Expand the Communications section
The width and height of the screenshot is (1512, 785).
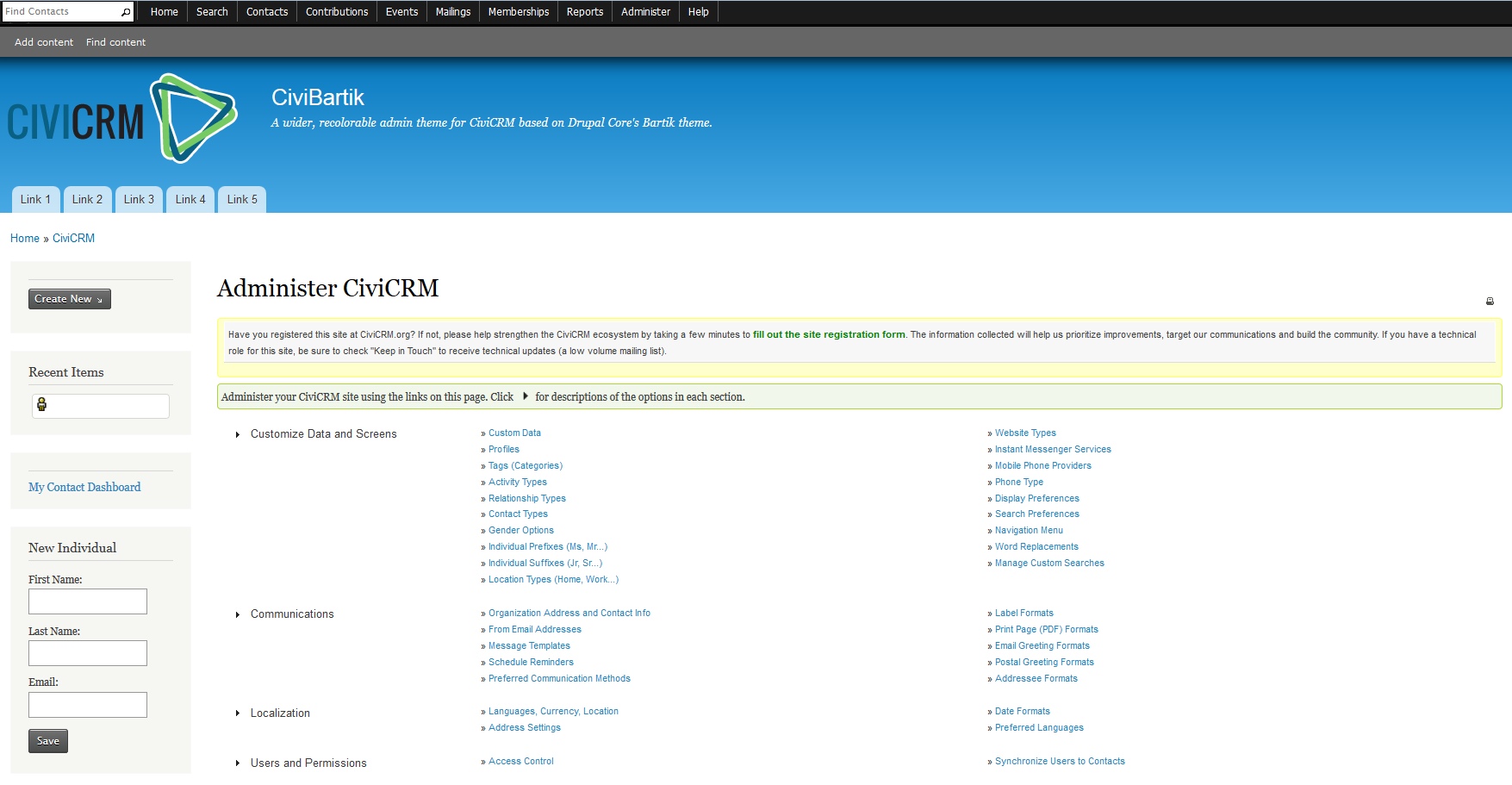click(238, 614)
